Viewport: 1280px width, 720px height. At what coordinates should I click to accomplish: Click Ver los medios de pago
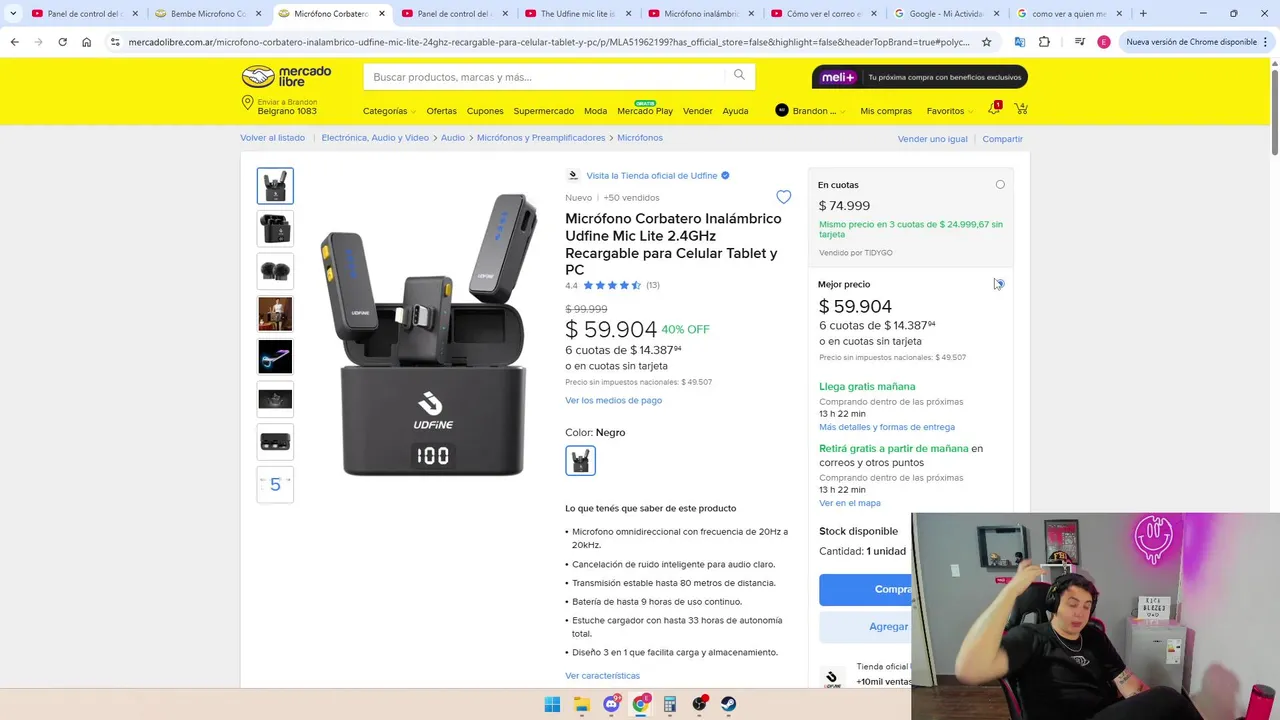pyautogui.click(x=613, y=400)
